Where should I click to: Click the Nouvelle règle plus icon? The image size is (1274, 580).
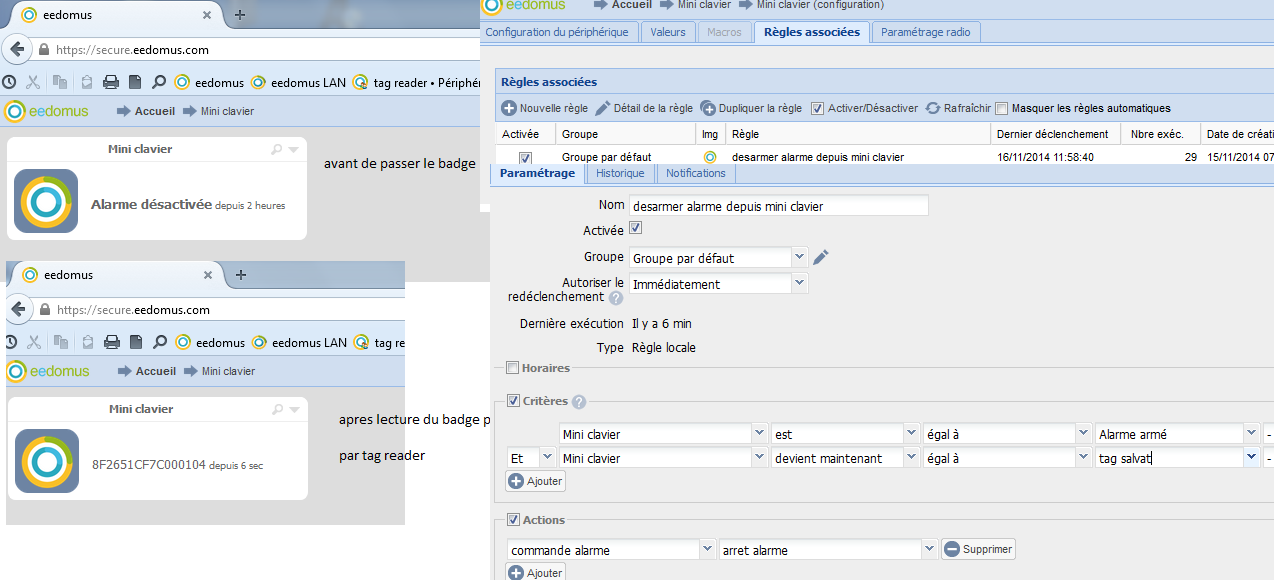tap(509, 108)
